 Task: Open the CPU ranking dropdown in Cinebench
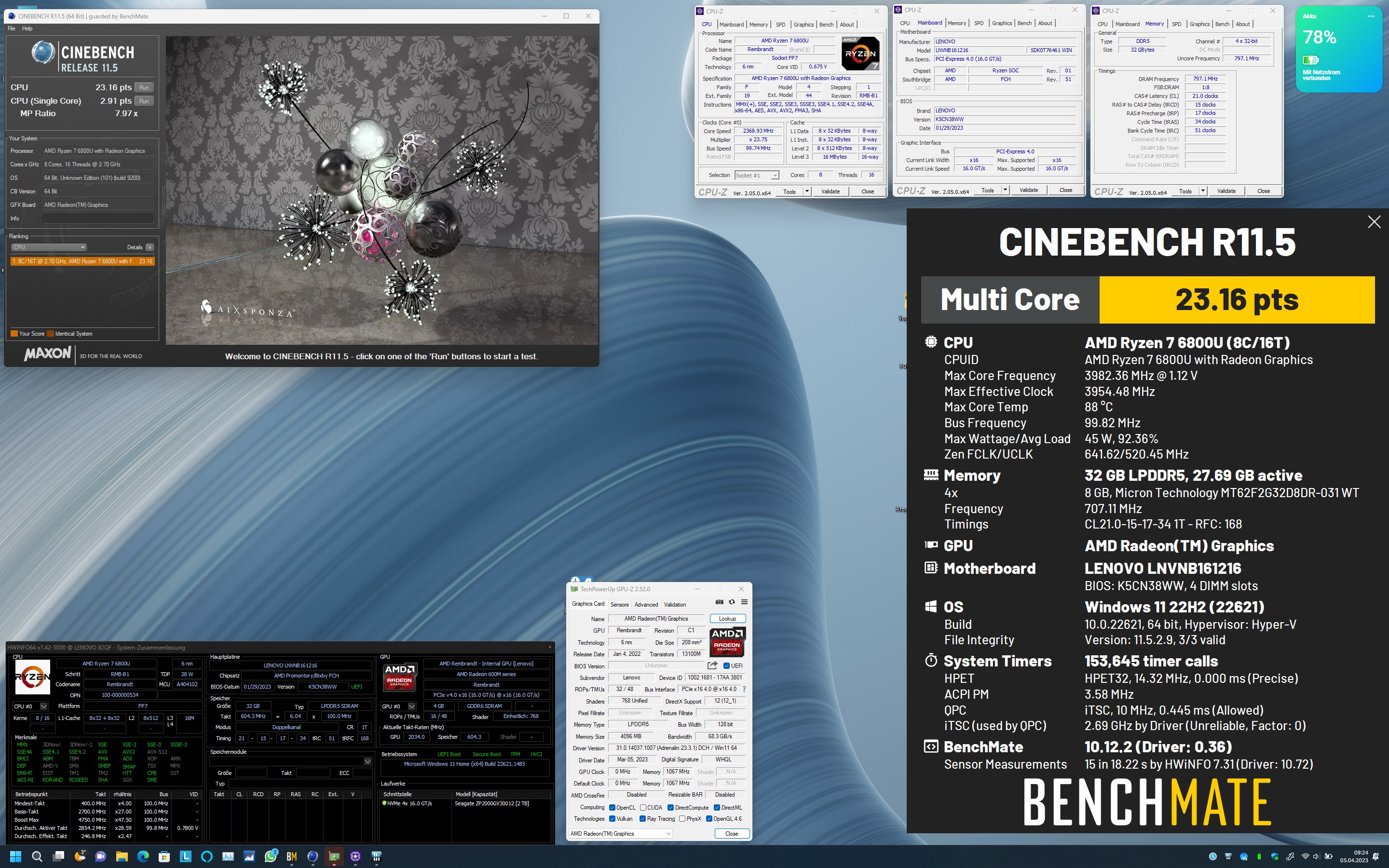click(x=49, y=247)
